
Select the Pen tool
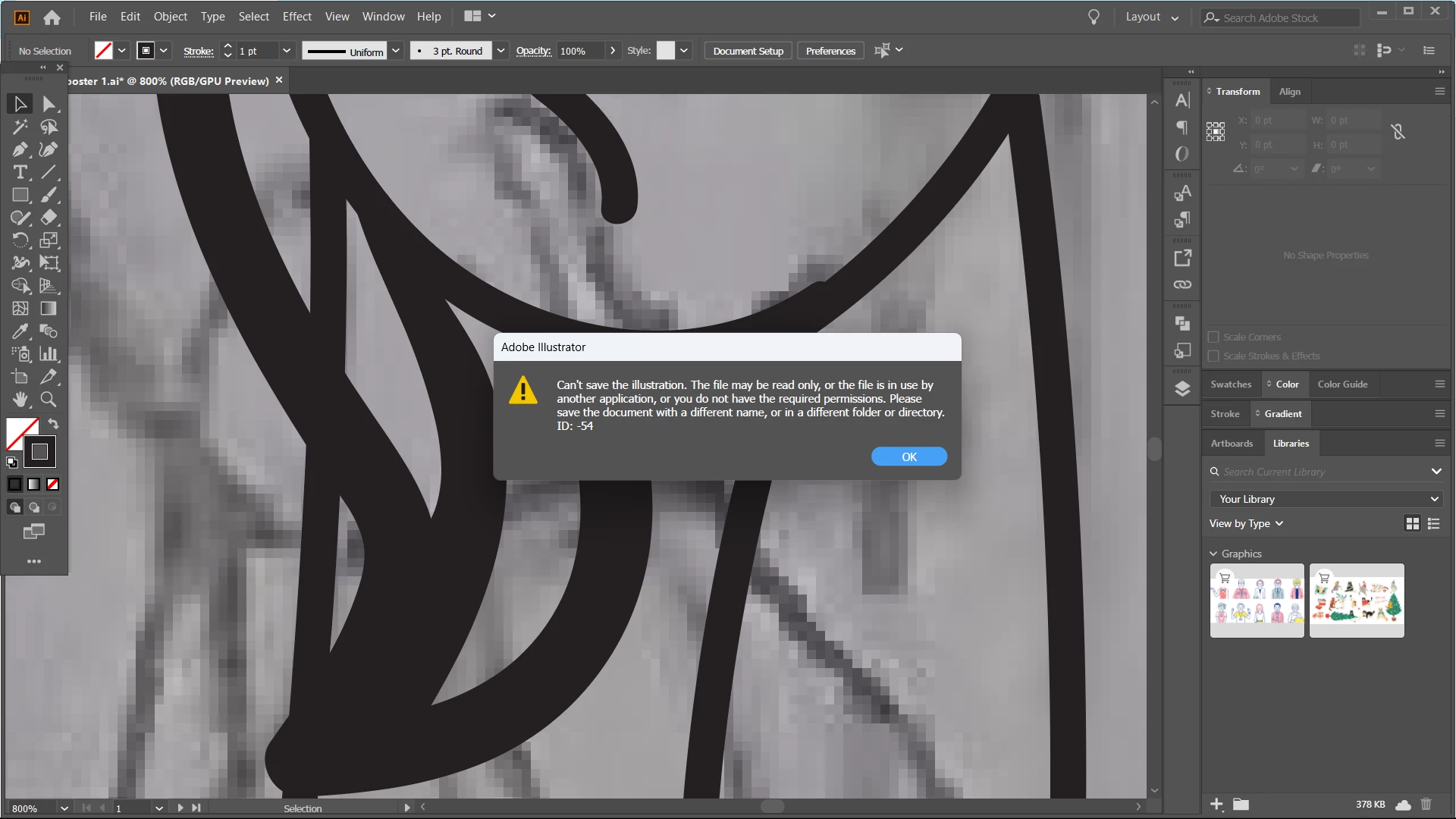click(x=20, y=149)
